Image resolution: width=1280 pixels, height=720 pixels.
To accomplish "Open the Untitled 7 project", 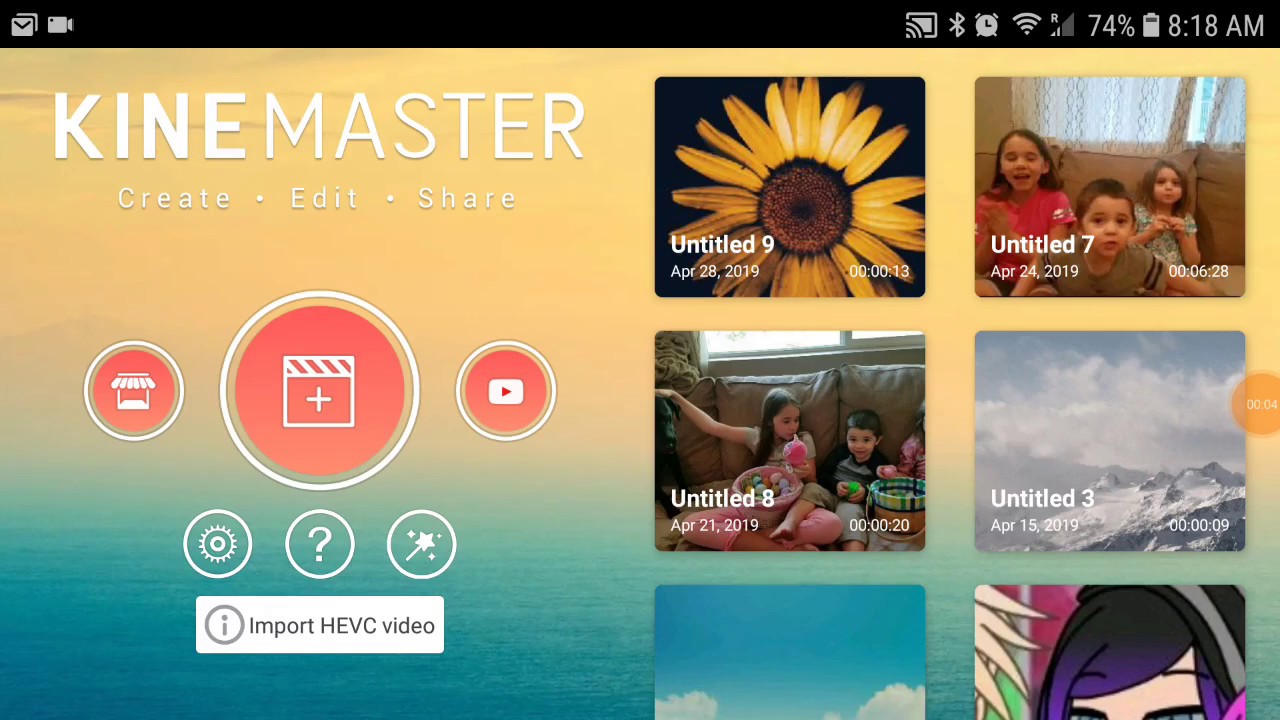I will [1110, 187].
